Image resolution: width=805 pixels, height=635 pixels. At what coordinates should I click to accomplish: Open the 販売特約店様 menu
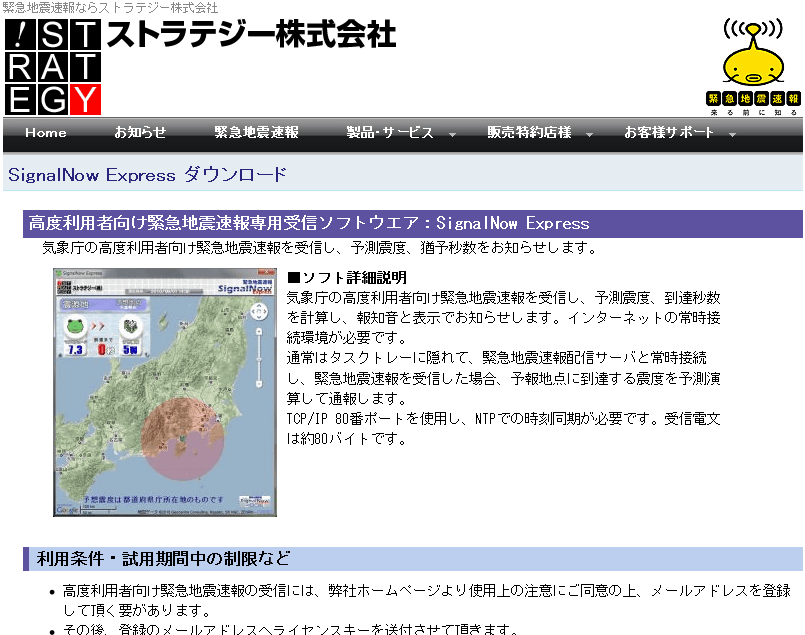tap(529, 132)
